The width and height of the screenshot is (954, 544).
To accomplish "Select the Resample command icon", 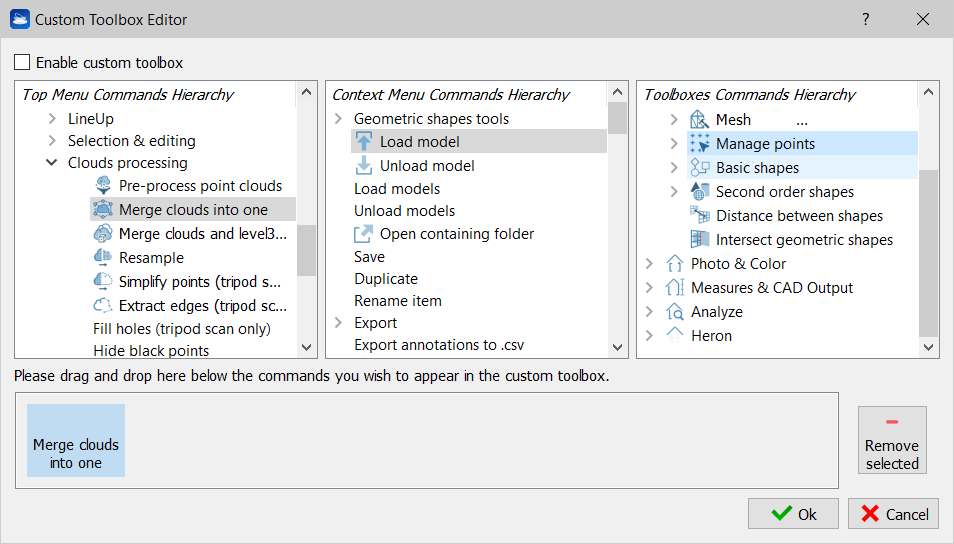I will [x=103, y=257].
